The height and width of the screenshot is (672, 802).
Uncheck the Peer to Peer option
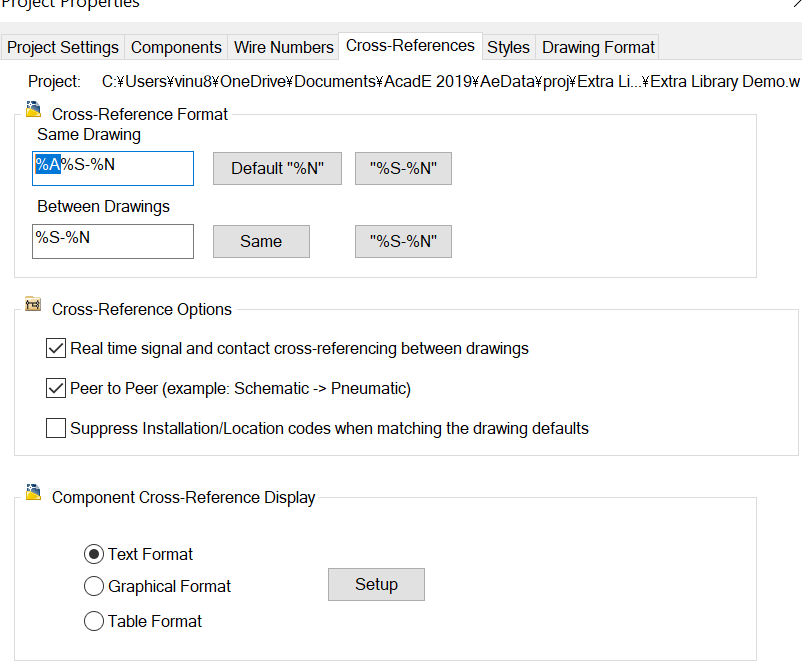click(56, 388)
